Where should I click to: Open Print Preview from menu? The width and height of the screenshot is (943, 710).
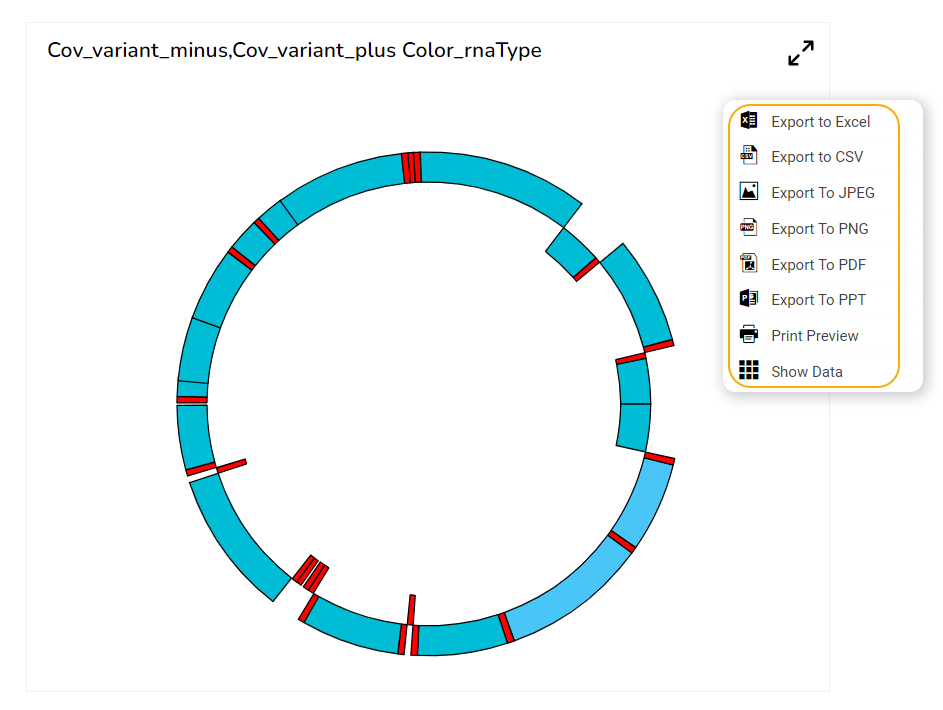(x=814, y=336)
